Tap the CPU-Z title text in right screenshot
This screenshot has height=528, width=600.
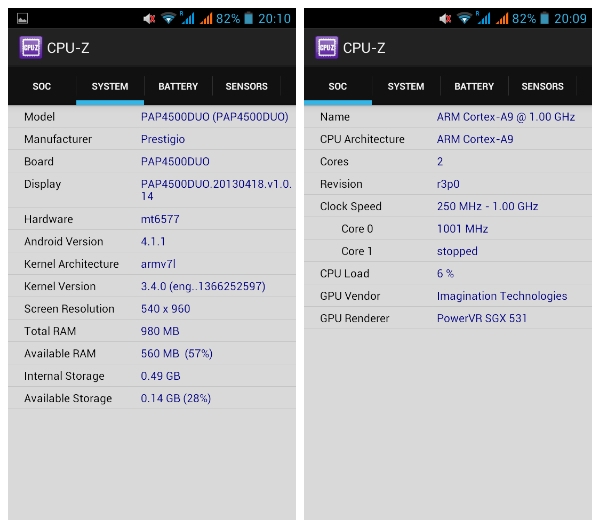[x=364, y=48]
